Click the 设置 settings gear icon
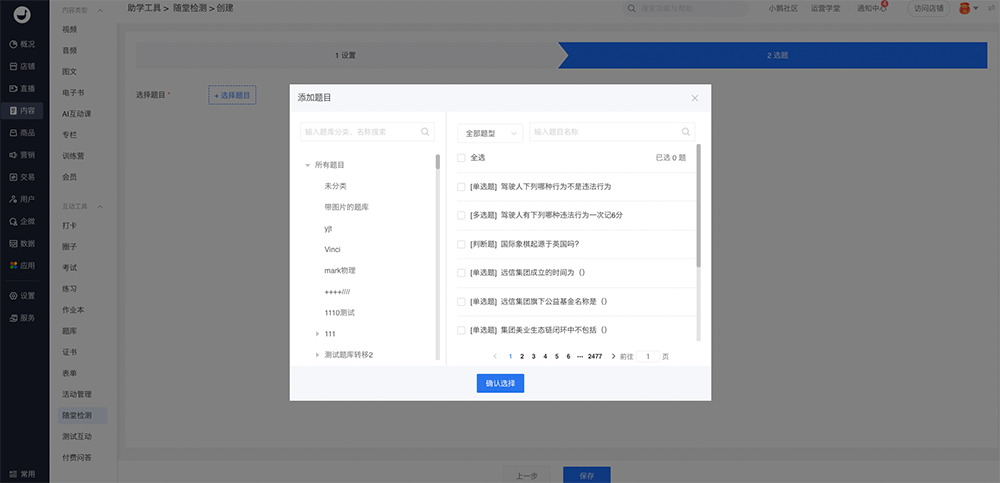This screenshot has width=1000, height=483. click(x=13, y=296)
